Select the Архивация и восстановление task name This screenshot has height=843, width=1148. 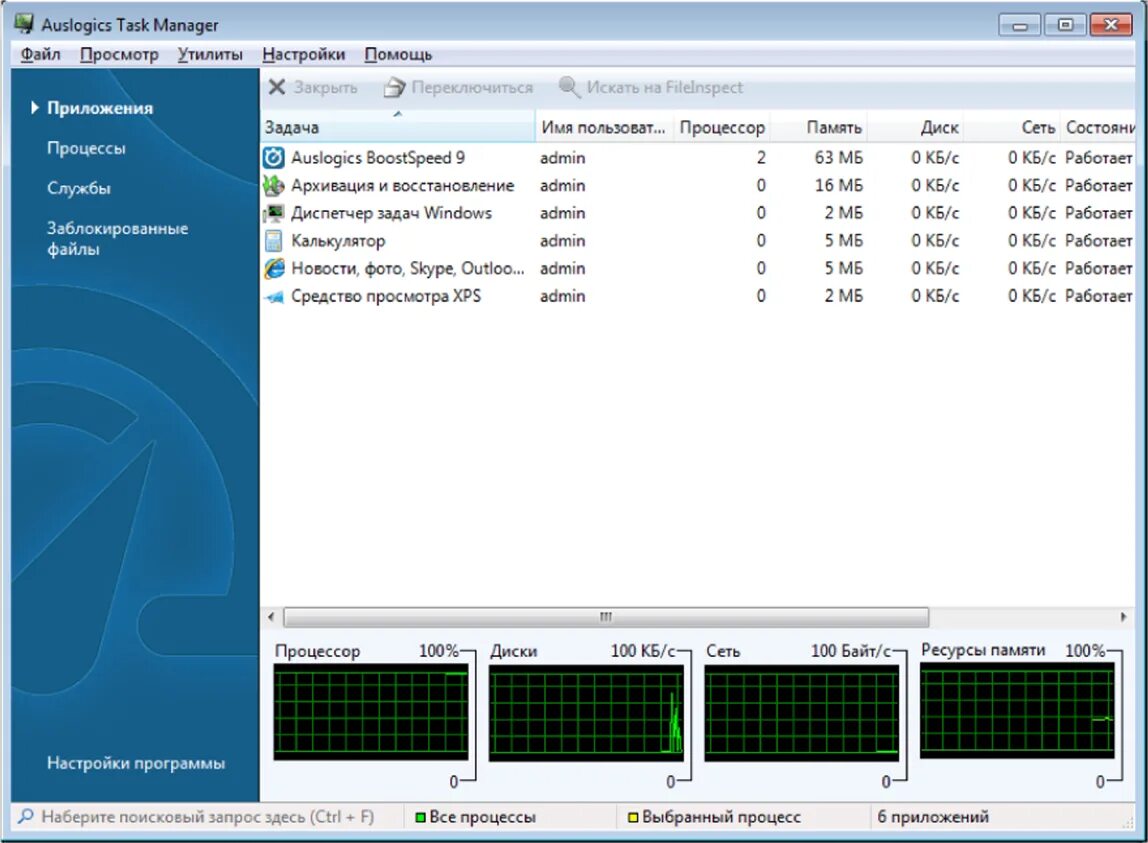click(x=403, y=185)
